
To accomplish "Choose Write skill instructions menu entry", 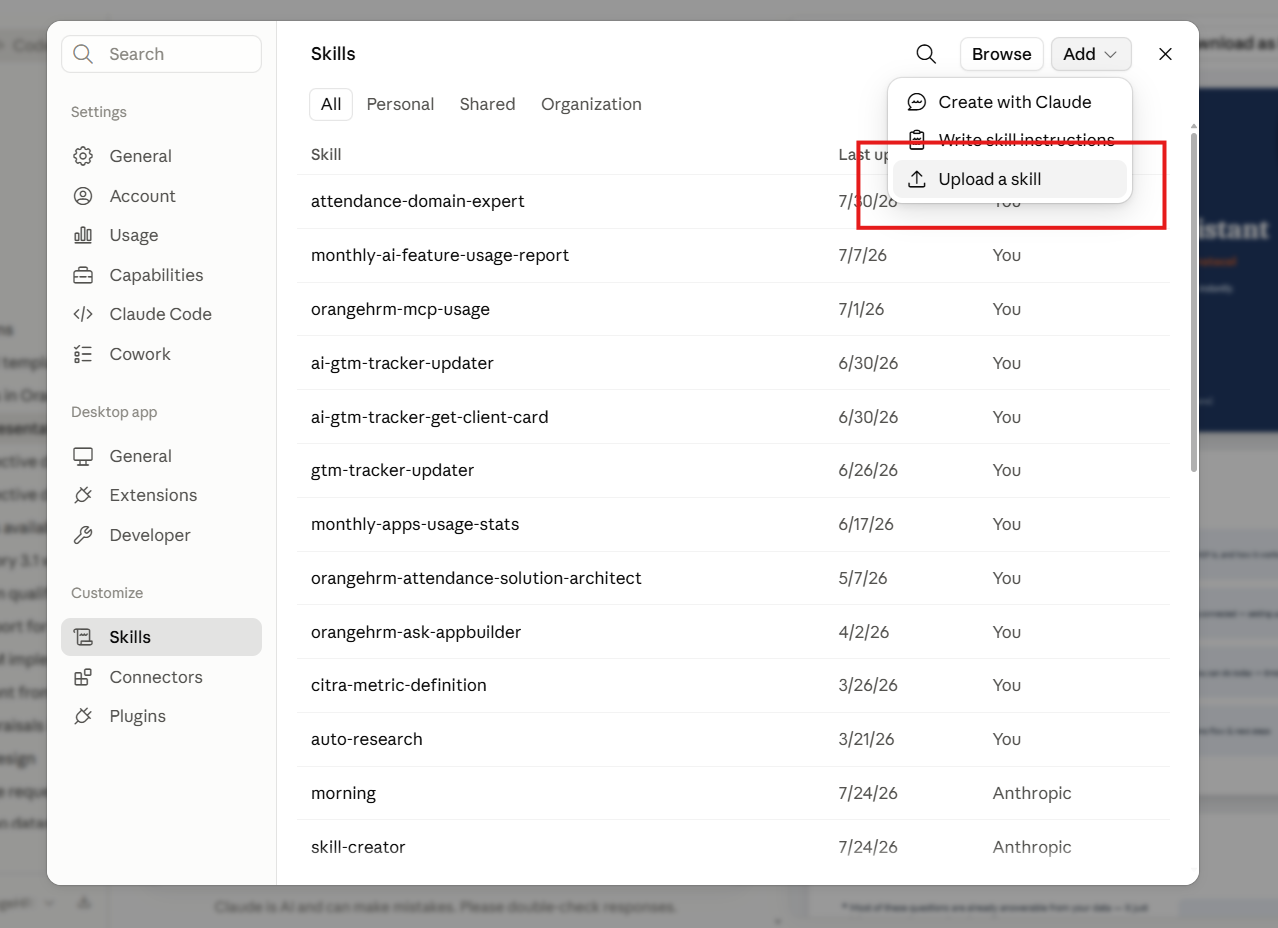I will 1010,140.
